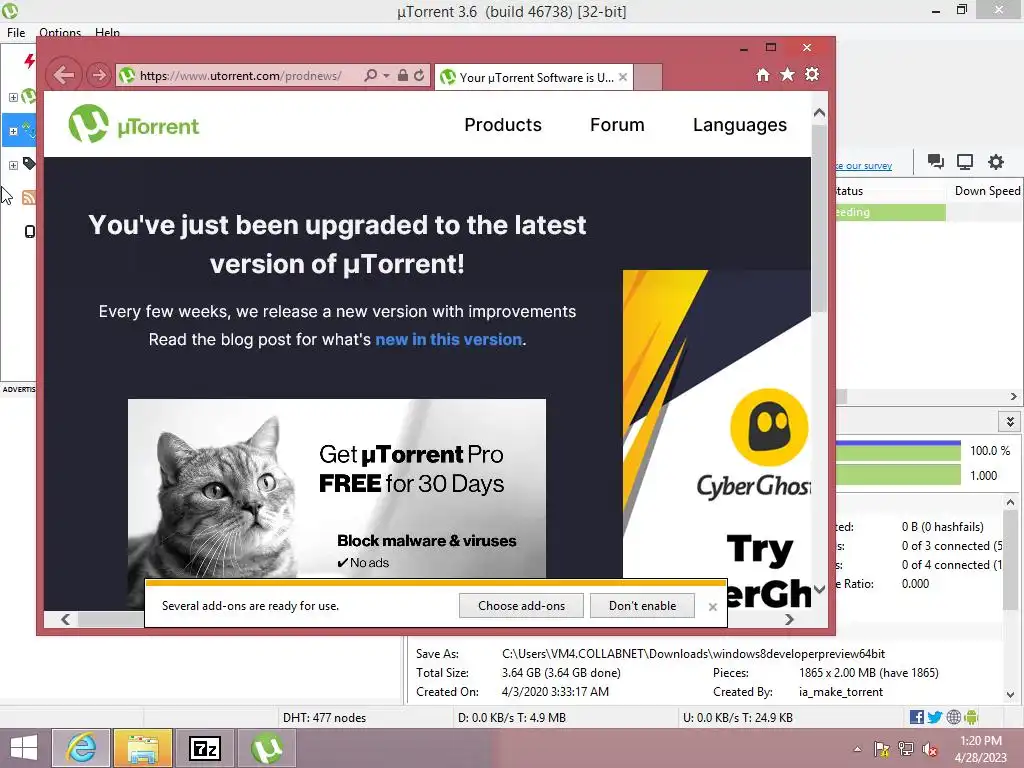Viewport: 1024px width, 768px height.
Task: Click the Twitter icon in status bar
Action: pyautogui.click(x=935, y=717)
